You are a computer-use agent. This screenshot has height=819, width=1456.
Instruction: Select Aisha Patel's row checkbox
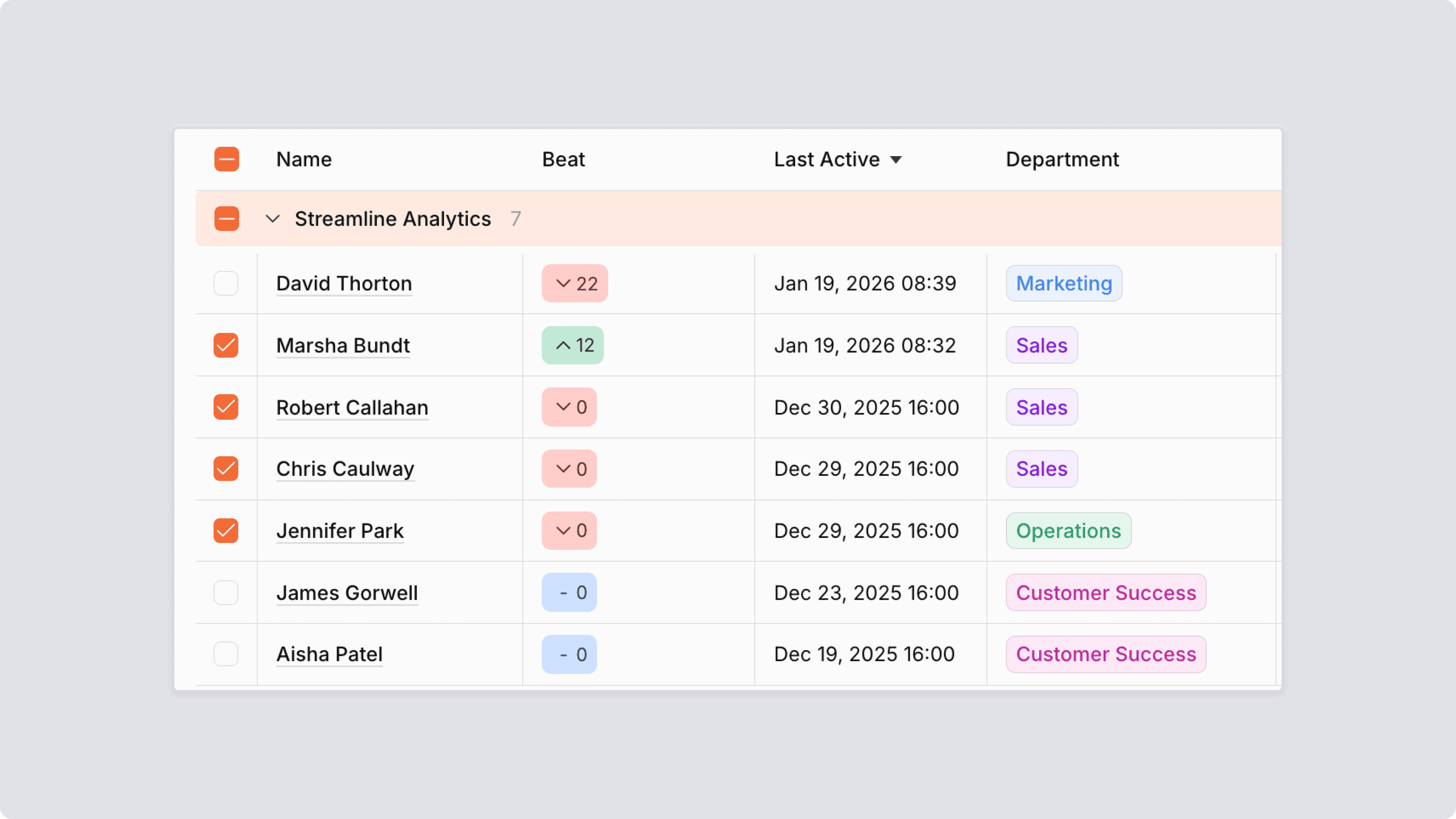click(x=226, y=654)
